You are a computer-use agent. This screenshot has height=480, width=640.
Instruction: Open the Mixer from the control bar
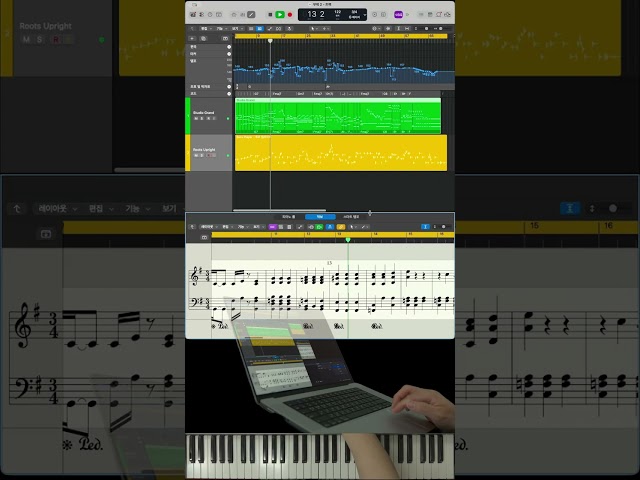[242, 15]
